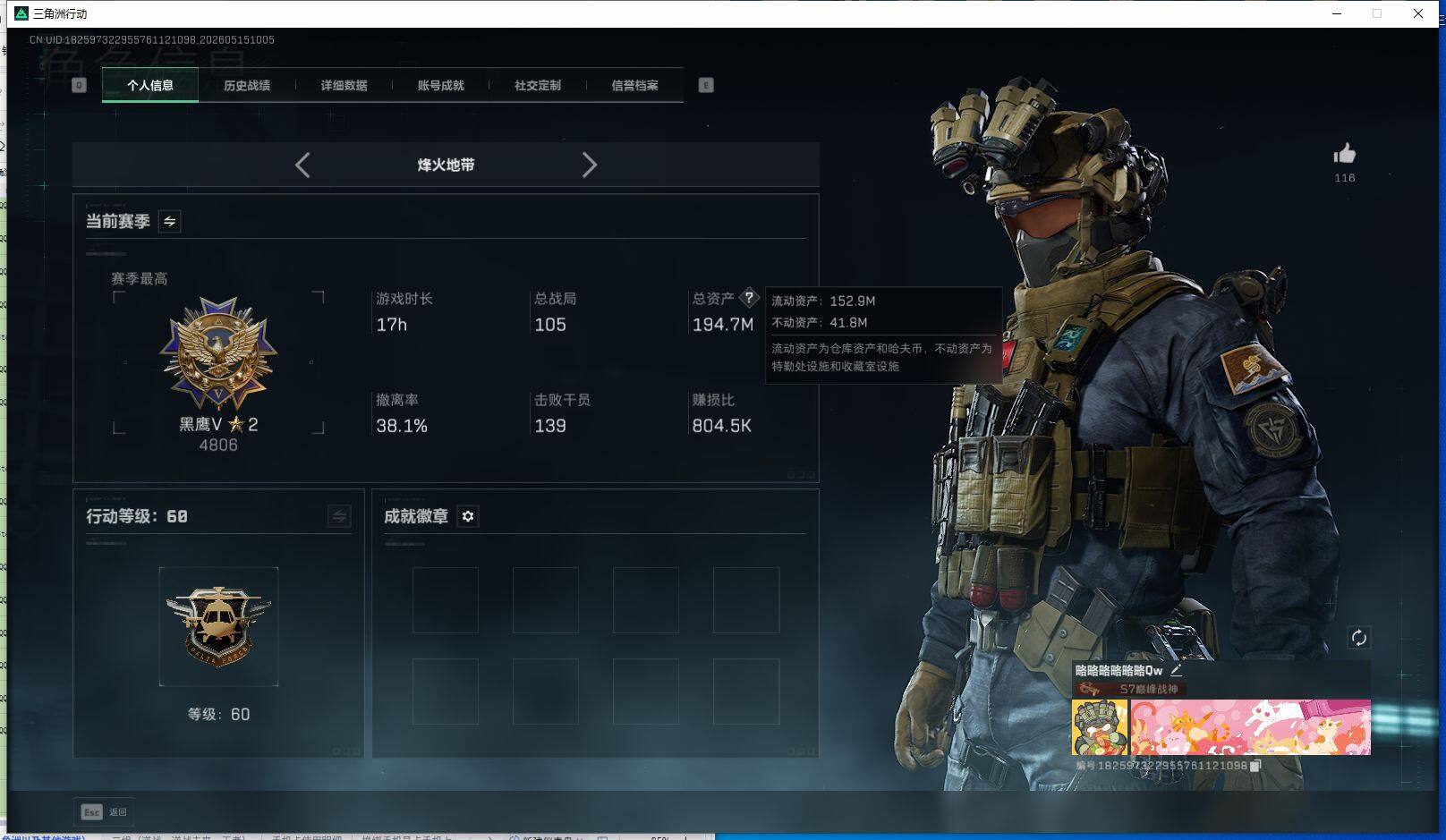Click the 等级：60 label under the emblem
Viewport: 1446px width, 840px height.
218,714
